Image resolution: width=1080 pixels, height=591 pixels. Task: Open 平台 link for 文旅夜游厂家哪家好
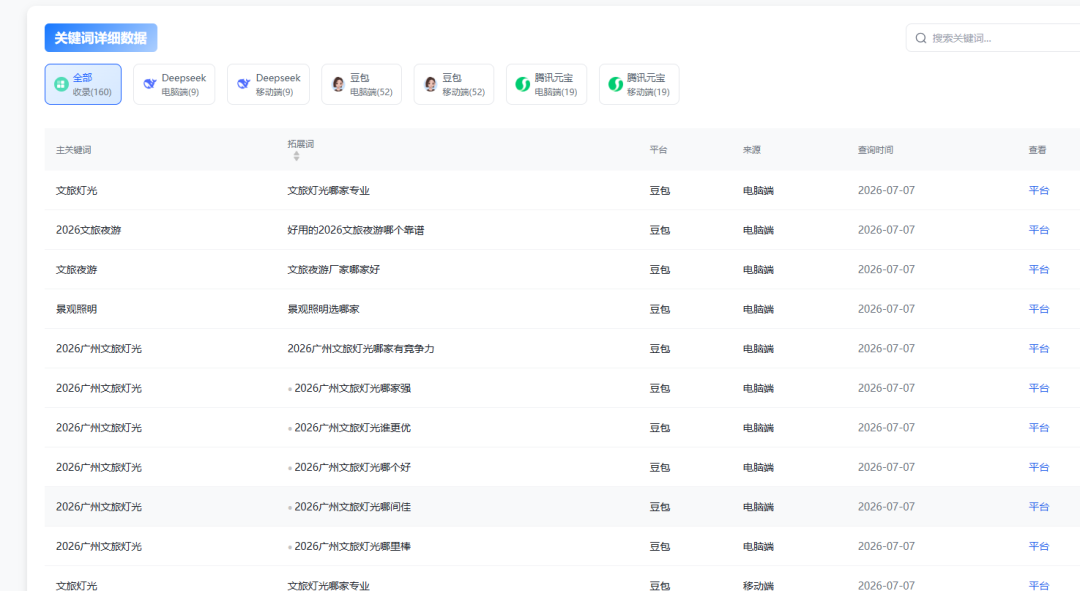point(1039,269)
